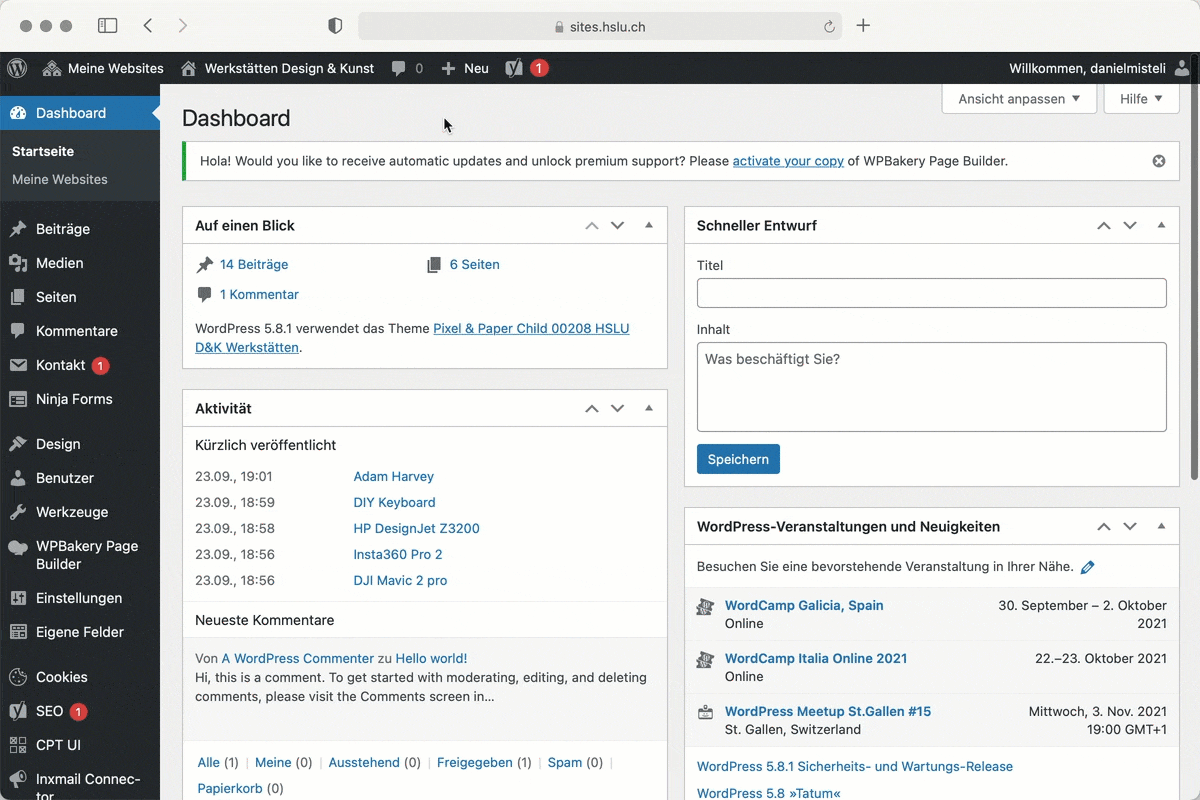Open the Neu add-new menu
Image resolution: width=1200 pixels, height=800 pixels.
pyautogui.click(x=465, y=68)
